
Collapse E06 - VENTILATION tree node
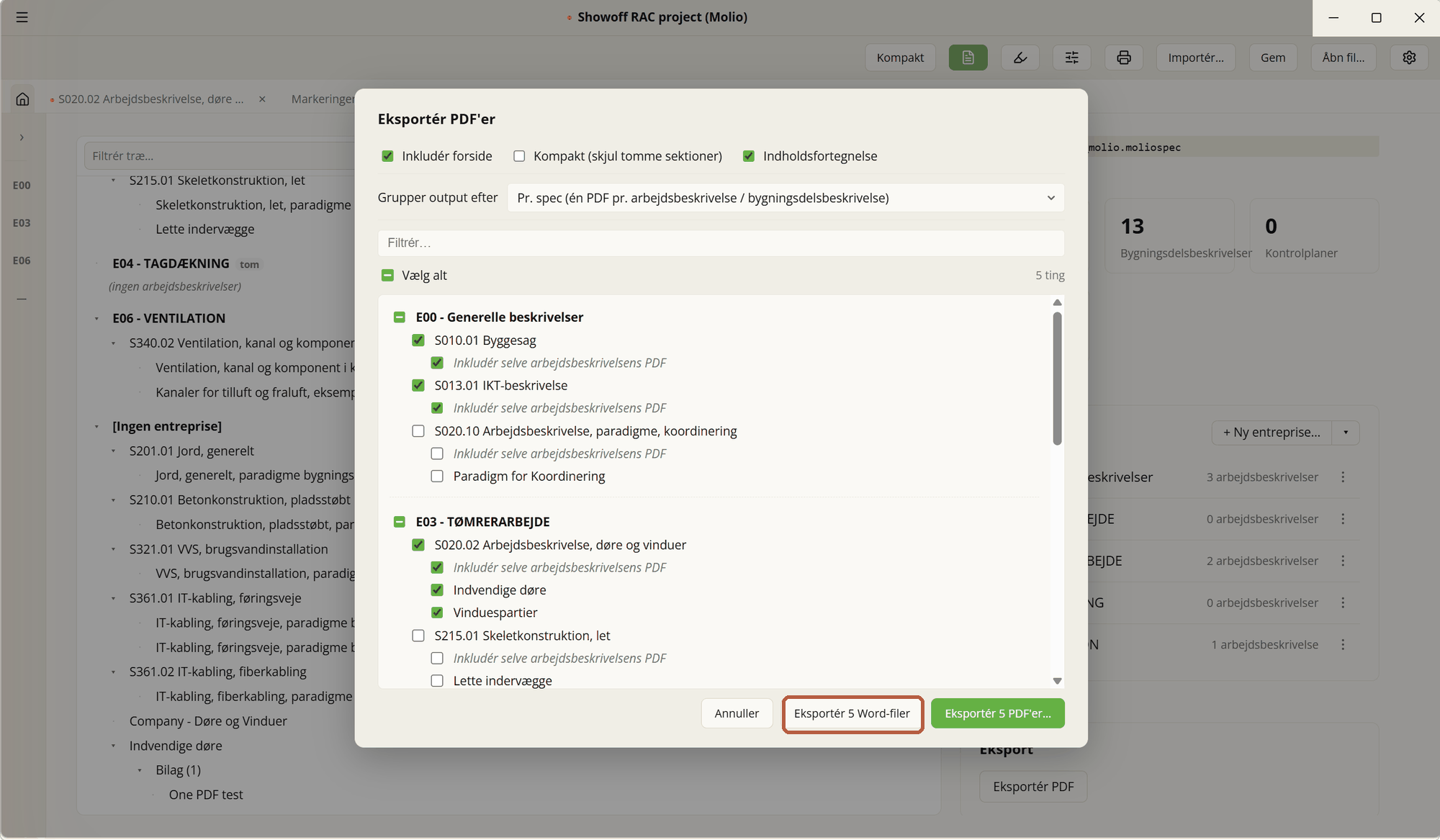pos(96,318)
